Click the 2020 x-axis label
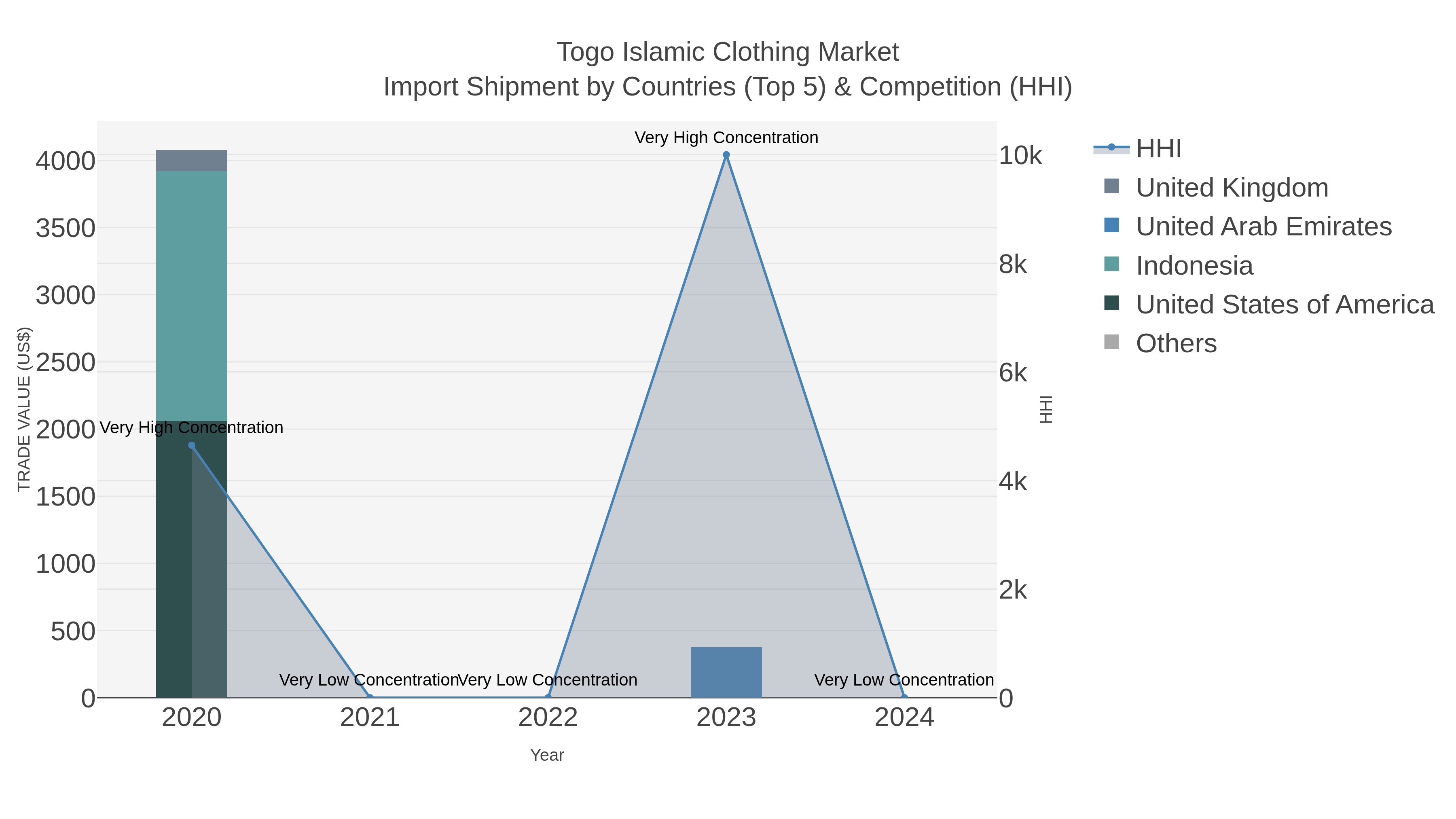The height and width of the screenshot is (819, 1456). (x=192, y=718)
